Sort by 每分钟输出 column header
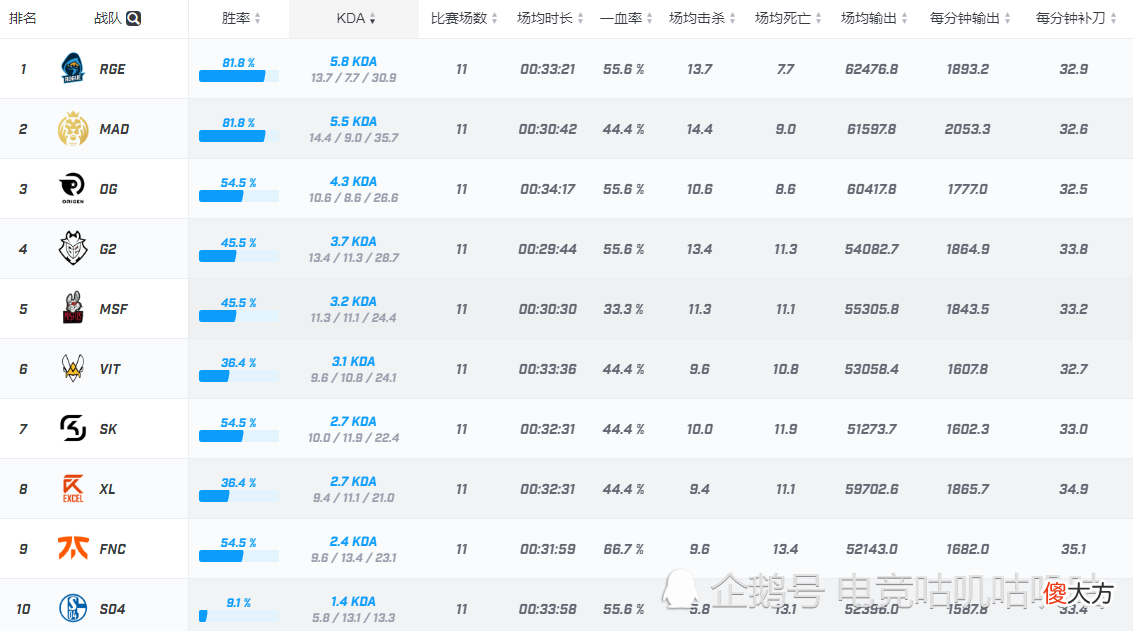The height and width of the screenshot is (631, 1133). [970, 18]
